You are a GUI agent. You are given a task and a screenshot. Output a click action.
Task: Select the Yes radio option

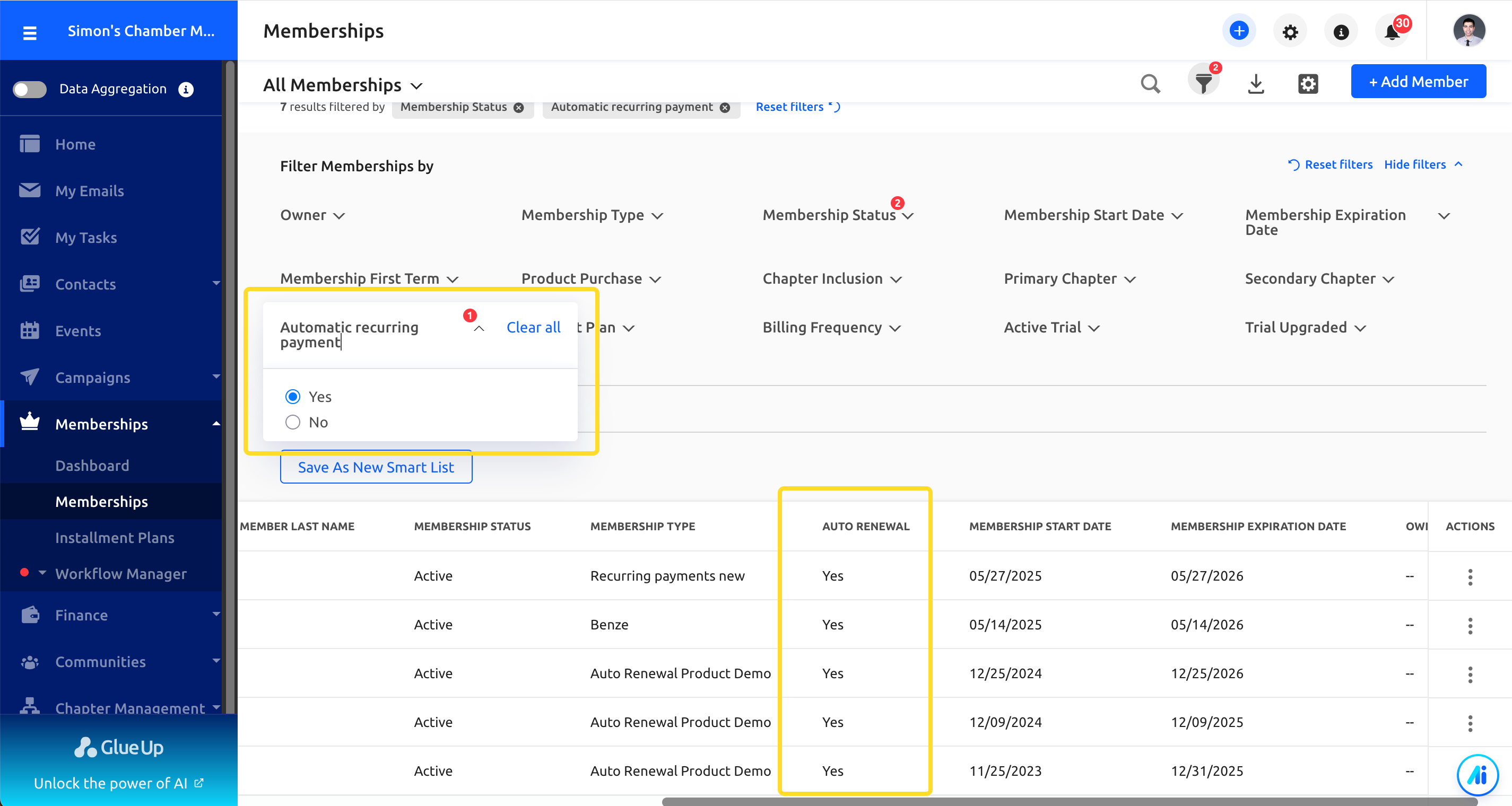(x=292, y=397)
